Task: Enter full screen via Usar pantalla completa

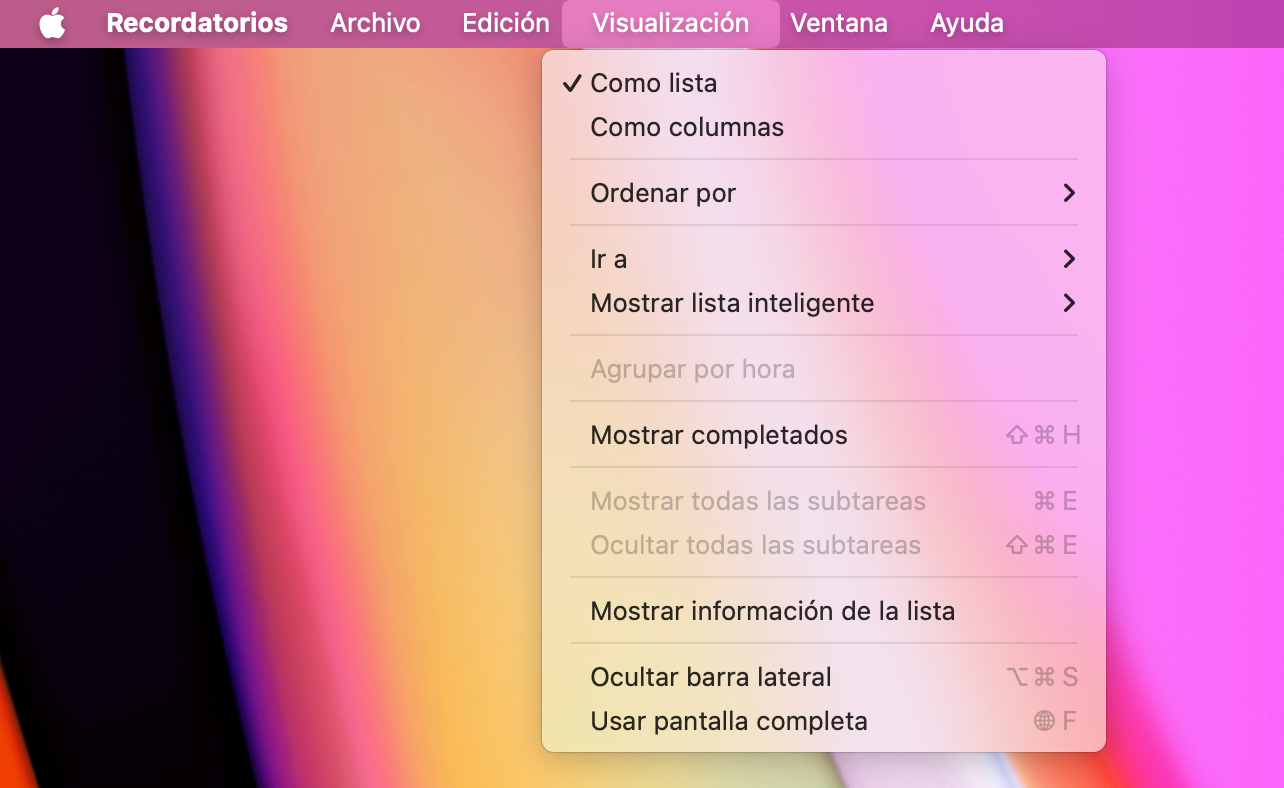Action: tap(730, 721)
